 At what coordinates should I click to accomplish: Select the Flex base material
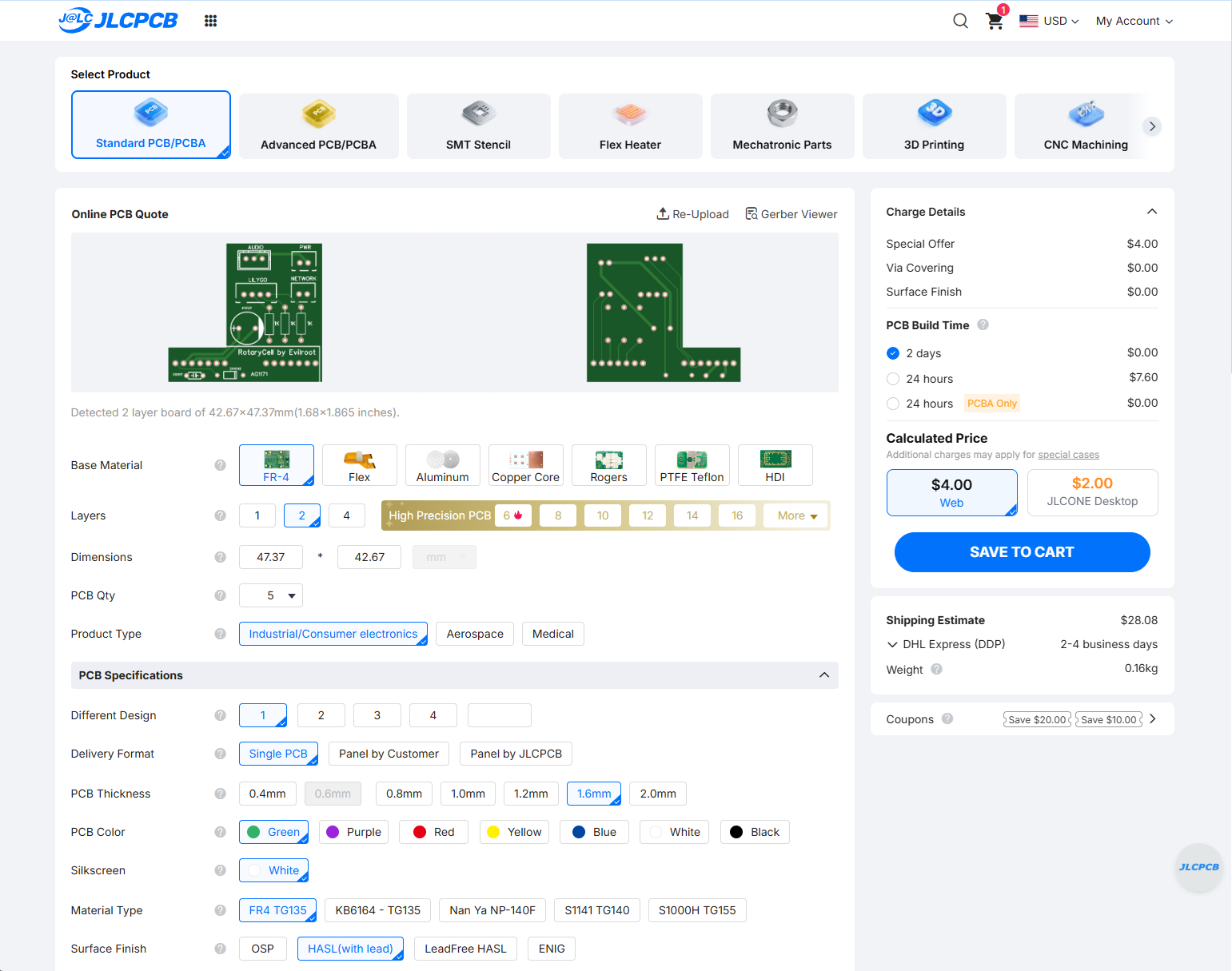[360, 465]
